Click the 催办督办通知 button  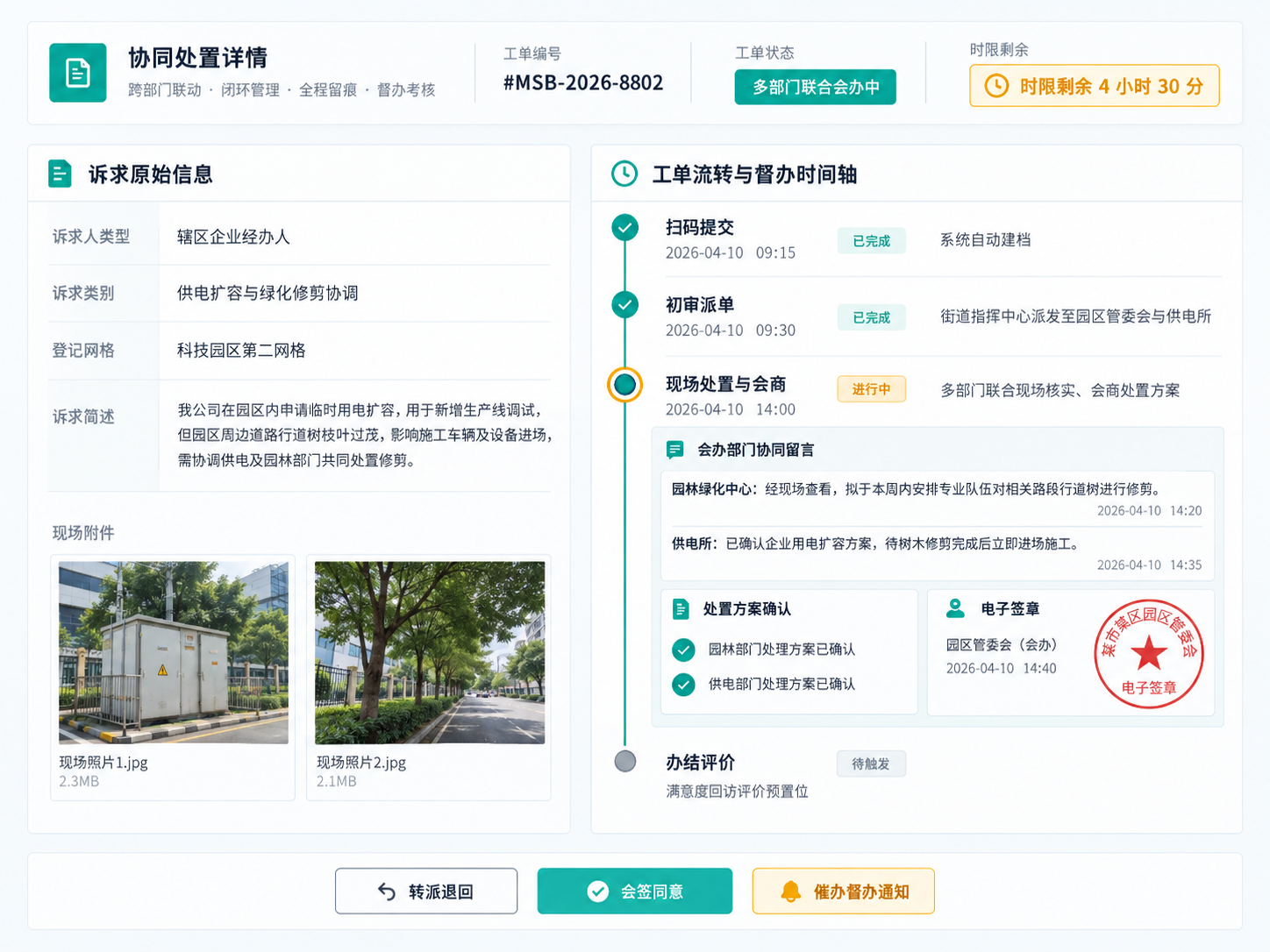[x=843, y=892]
